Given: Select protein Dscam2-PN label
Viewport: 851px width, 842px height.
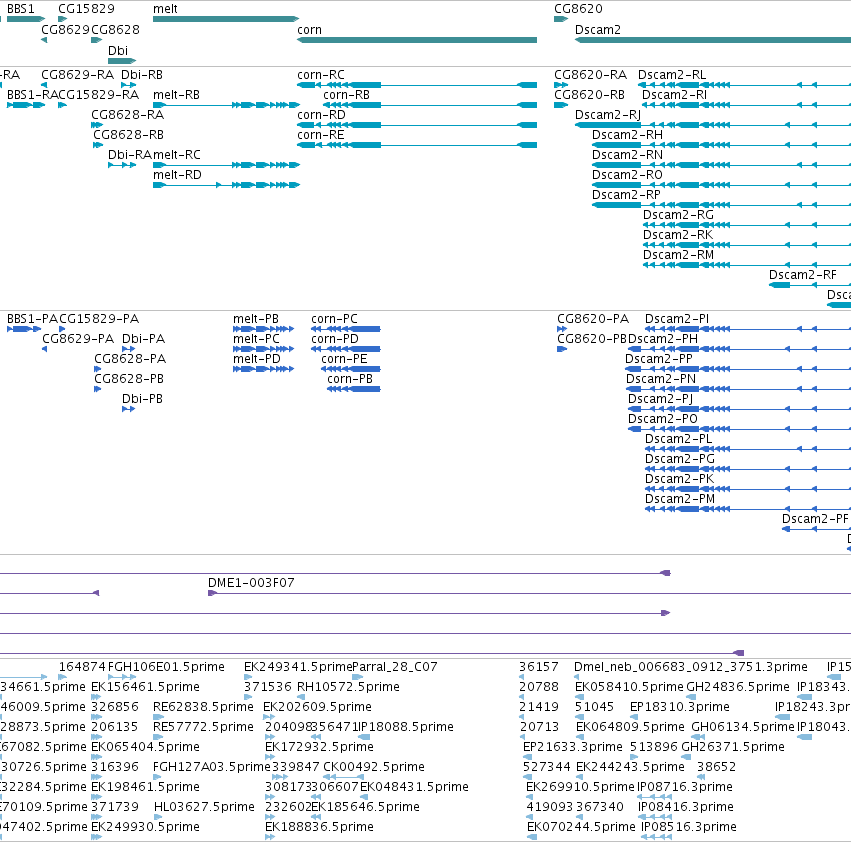Looking at the screenshot, I should pyautogui.click(x=661, y=379).
